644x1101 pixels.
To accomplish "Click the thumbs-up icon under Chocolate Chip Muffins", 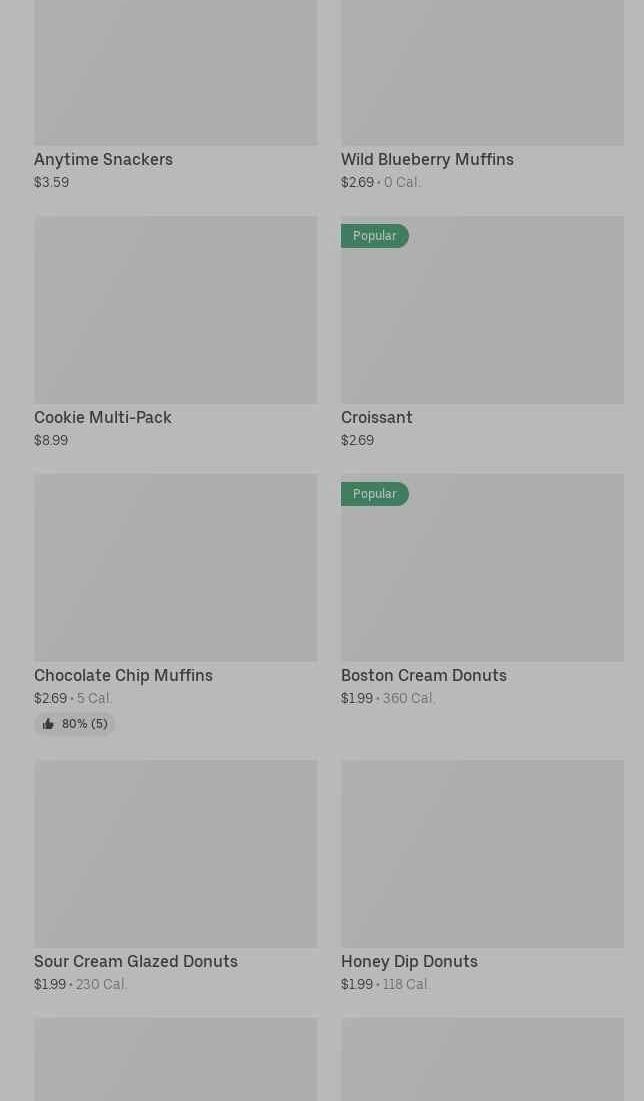I will (48, 724).
